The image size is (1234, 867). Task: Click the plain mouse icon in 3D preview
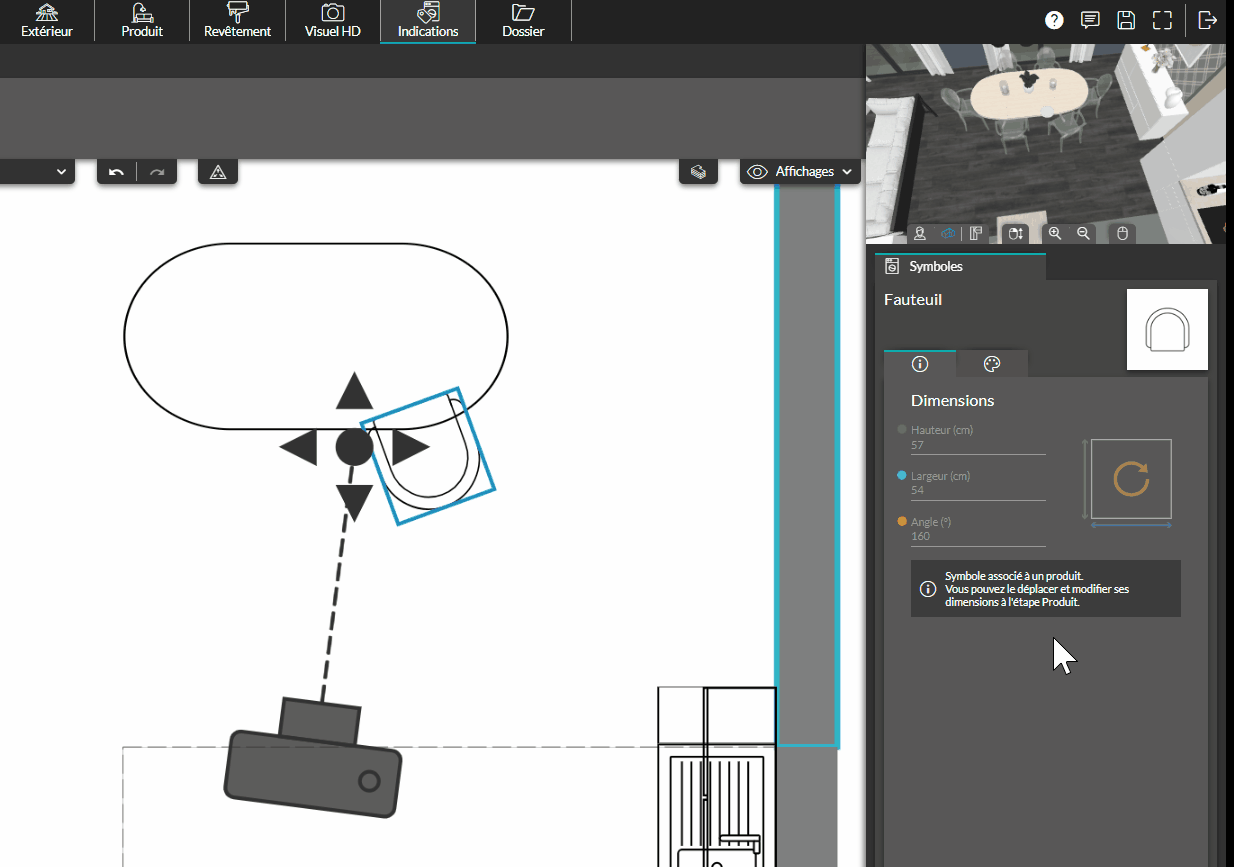(x=1122, y=233)
